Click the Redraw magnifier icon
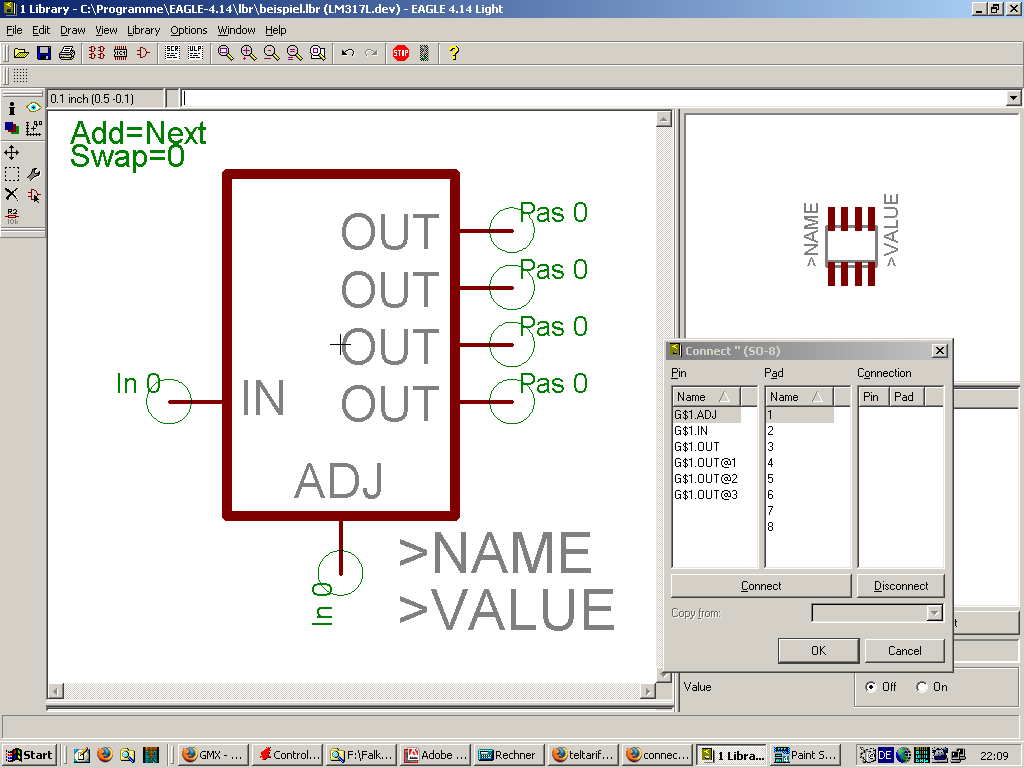This screenshot has width=1024, height=768. 295,53
